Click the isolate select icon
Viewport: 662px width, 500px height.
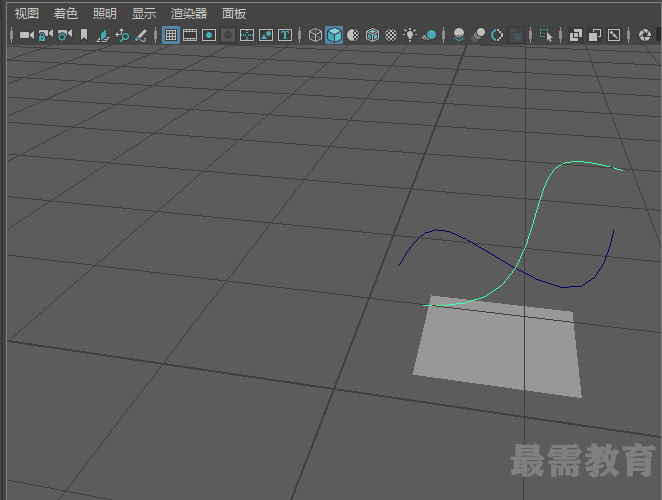(x=546, y=35)
